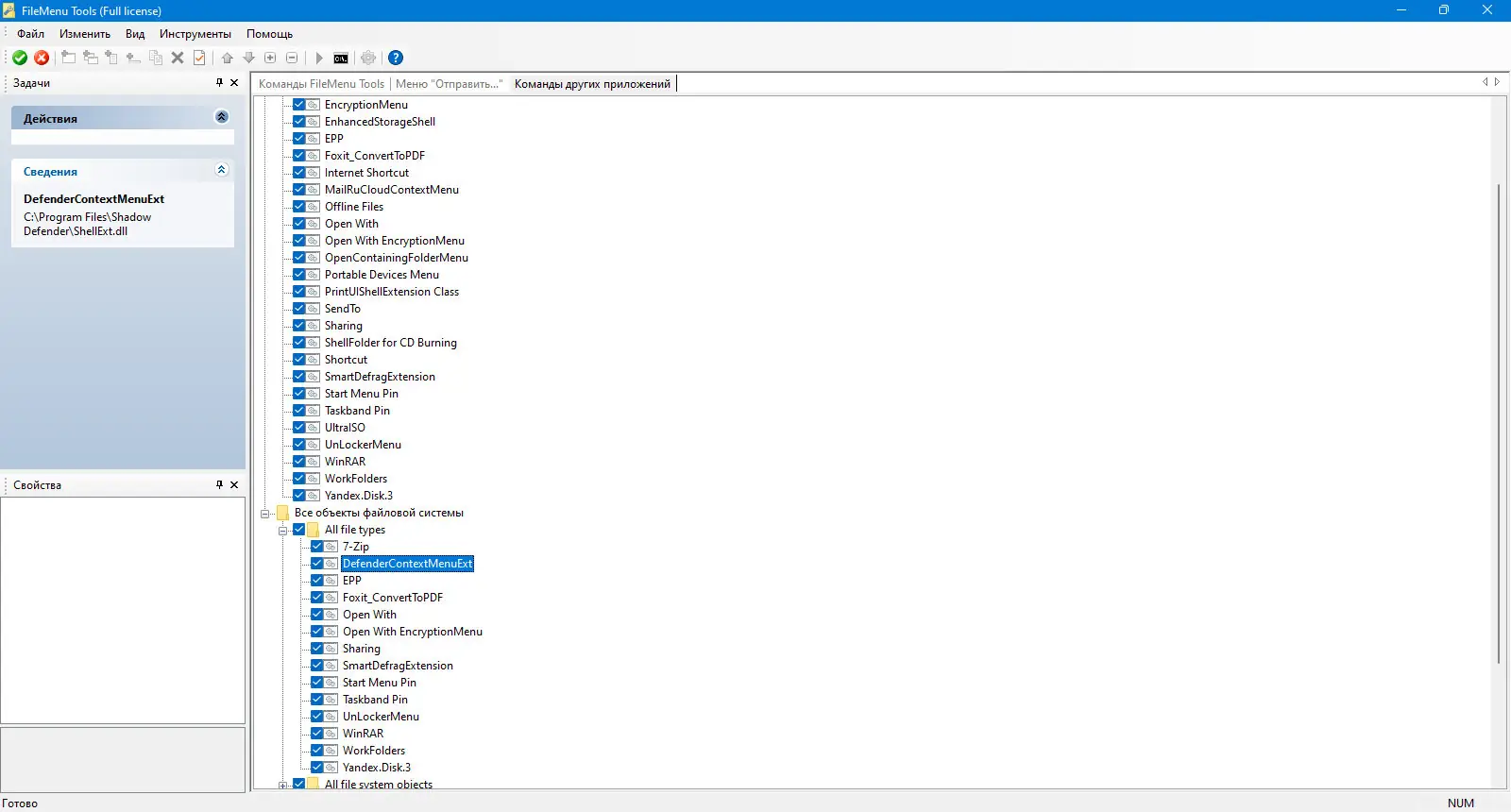Disable the SendTo checkbox
The height and width of the screenshot is (812, 1511).
[299, 309]
